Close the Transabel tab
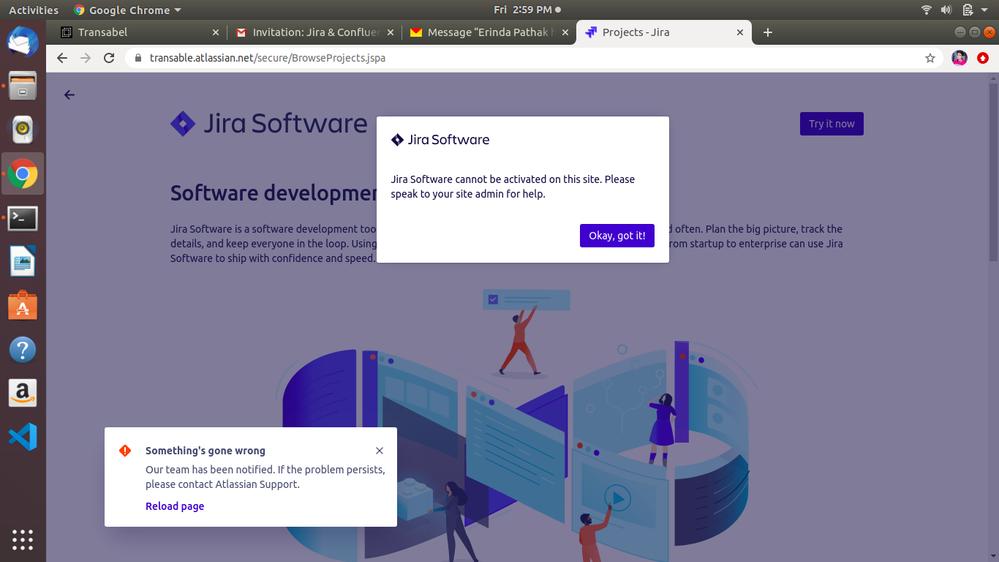 [215, 32]
